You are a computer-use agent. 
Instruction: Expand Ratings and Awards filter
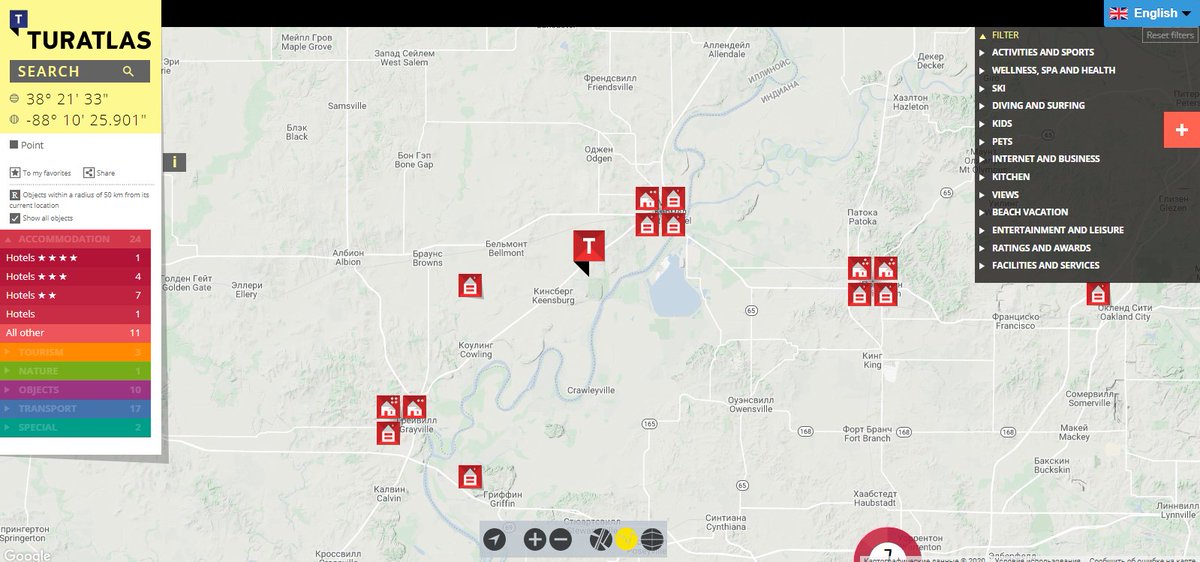[x=1041, y=248]
